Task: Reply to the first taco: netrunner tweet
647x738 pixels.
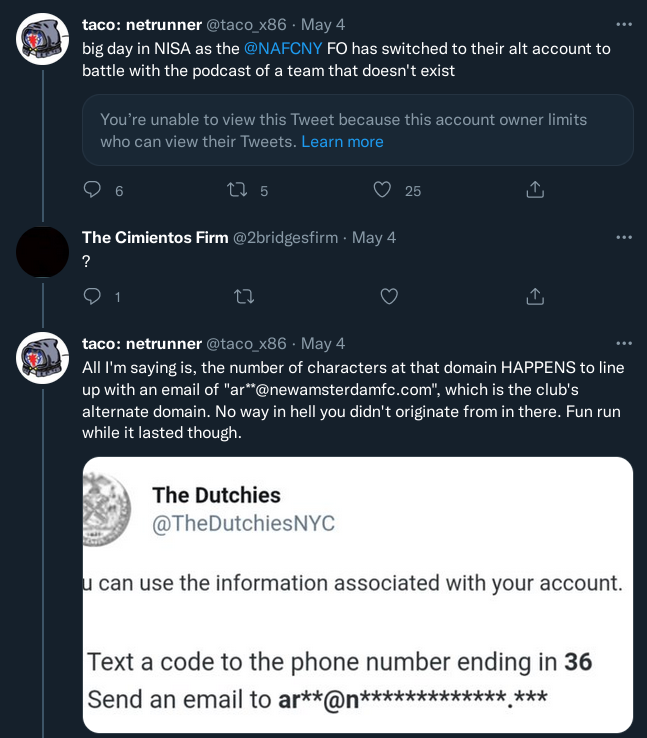Action: (92, 190)
